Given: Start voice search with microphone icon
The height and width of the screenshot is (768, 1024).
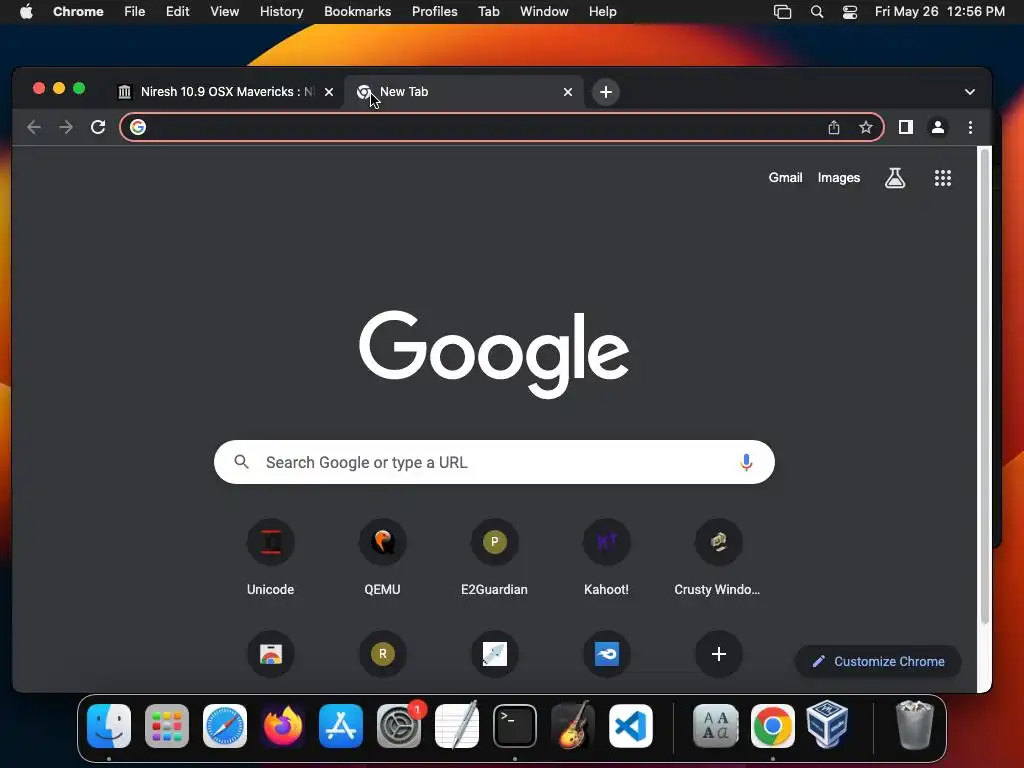Looking at the screenshot, I should pos(746,462).
